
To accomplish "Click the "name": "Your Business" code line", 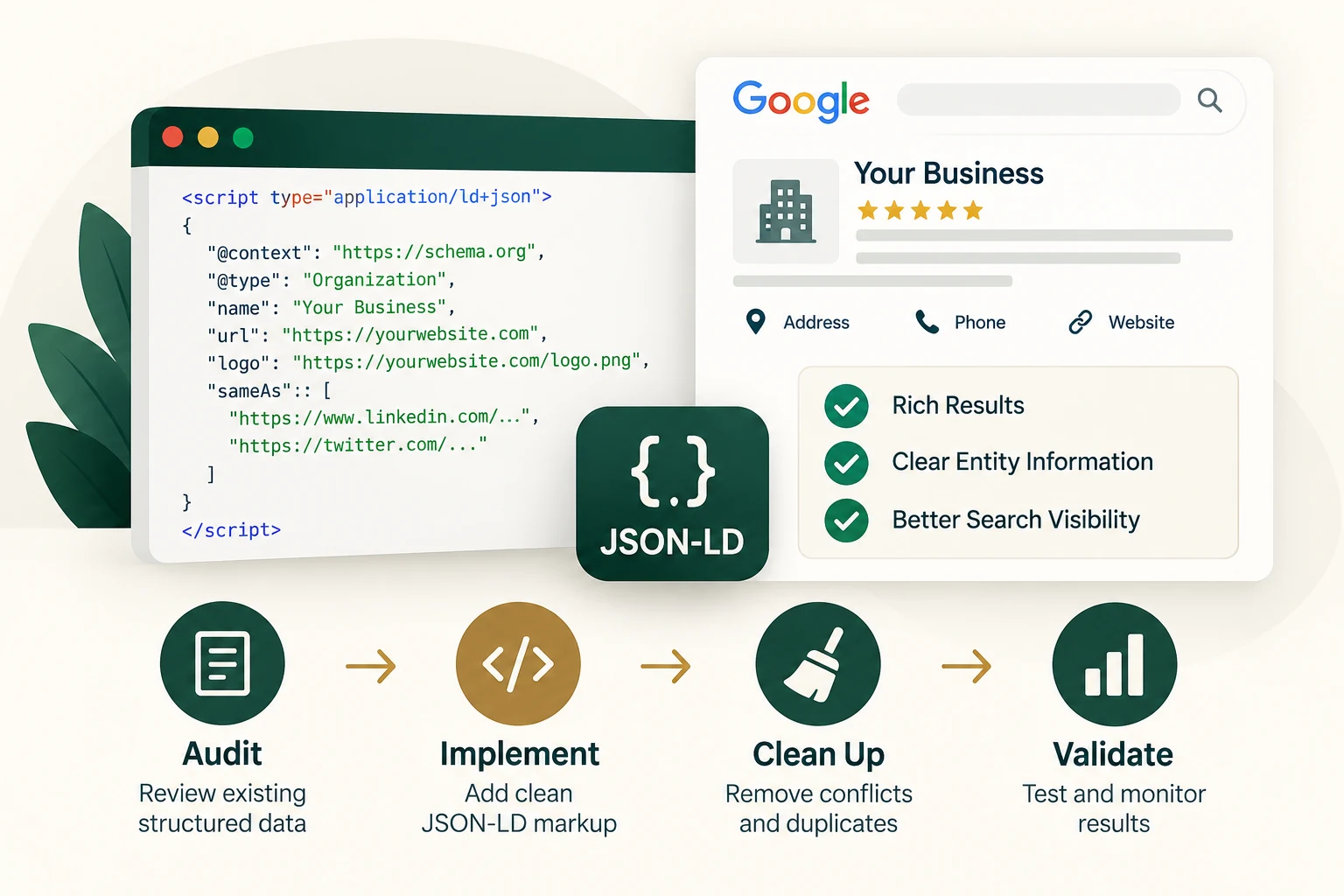I will (331, 307).
